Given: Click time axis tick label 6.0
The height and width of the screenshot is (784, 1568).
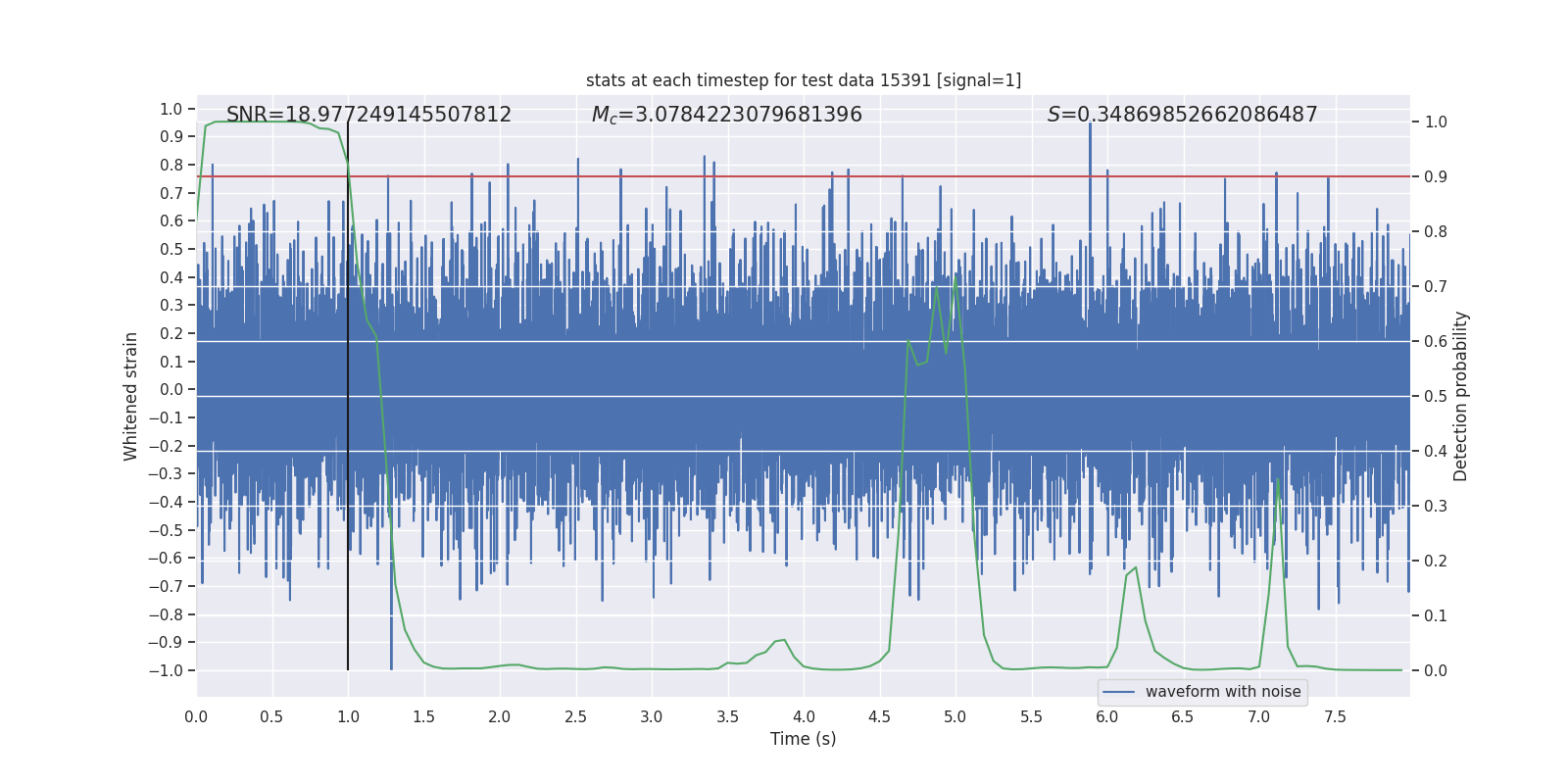Looking at the screenshot, I should [x=1107, y=716].
